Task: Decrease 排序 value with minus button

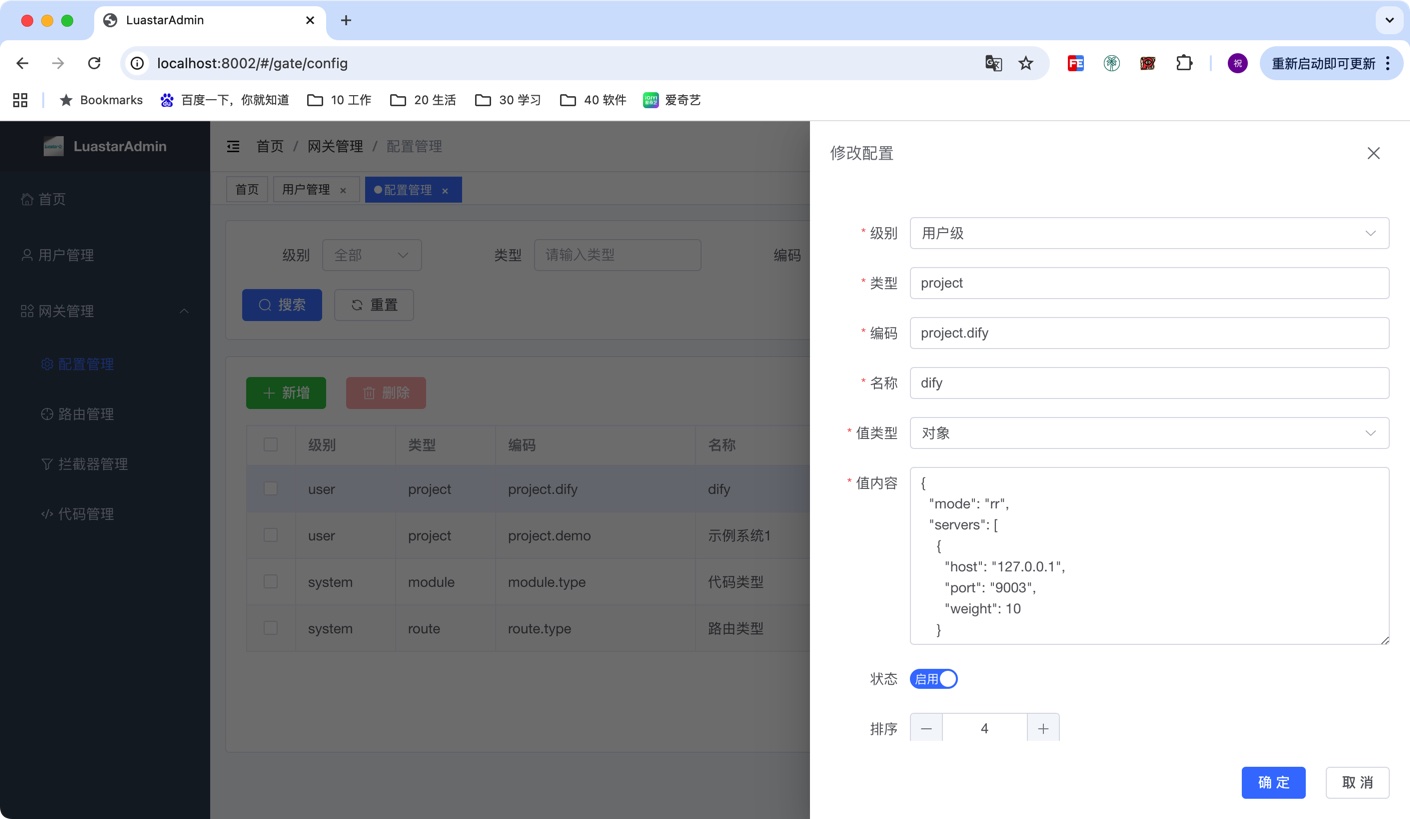Action: point(926,729)
